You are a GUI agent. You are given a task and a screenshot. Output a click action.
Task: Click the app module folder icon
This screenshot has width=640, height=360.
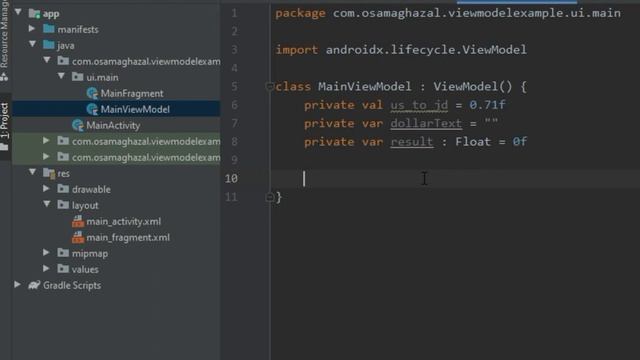coord(34,13)
